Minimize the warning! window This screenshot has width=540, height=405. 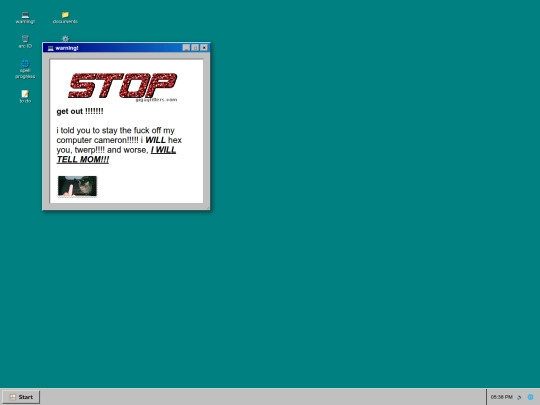[186, 48]
